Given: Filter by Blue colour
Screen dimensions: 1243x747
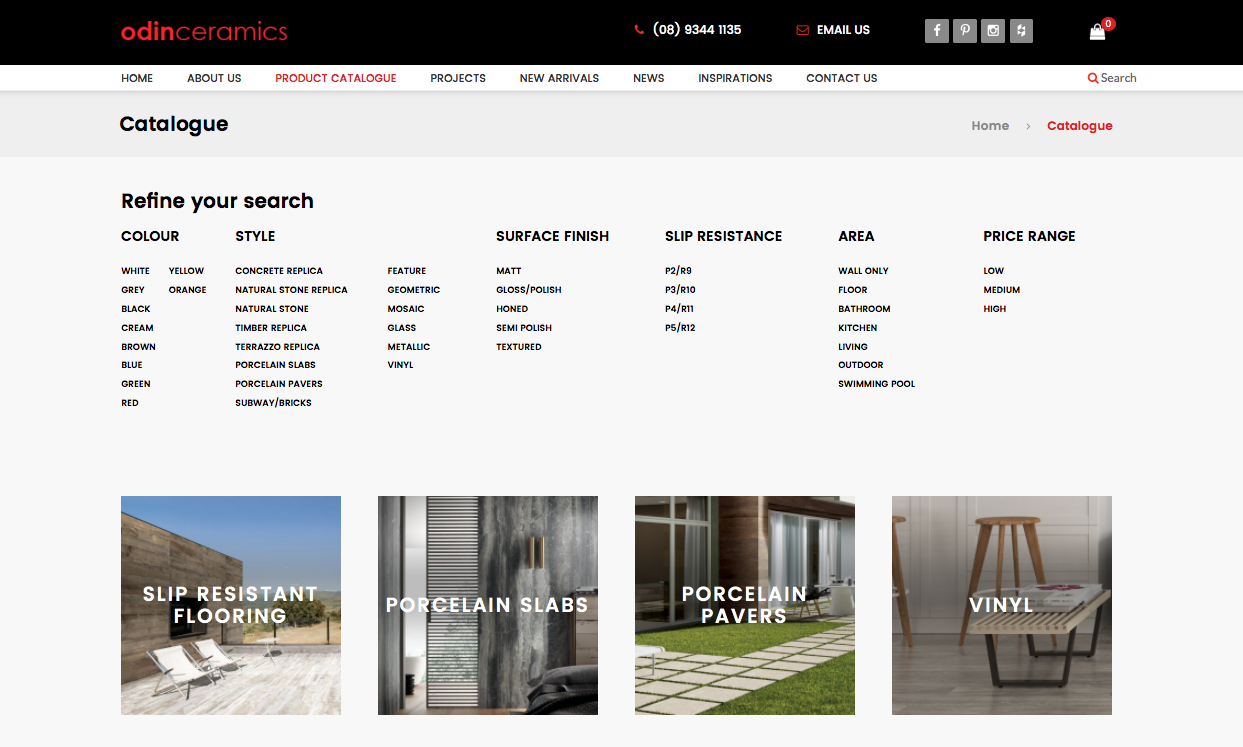Looking at the screenshot, I should (x=132, y=365).
